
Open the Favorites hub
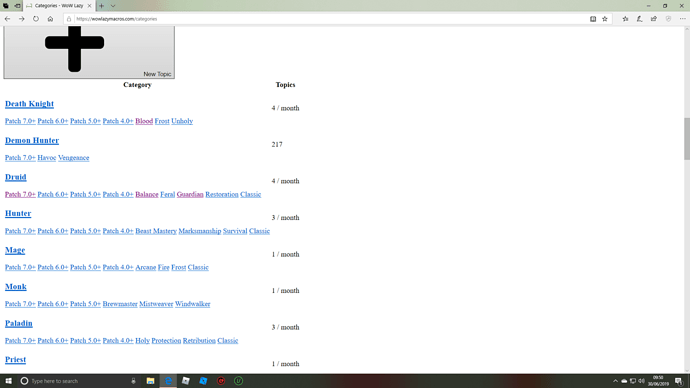[625, 19]
